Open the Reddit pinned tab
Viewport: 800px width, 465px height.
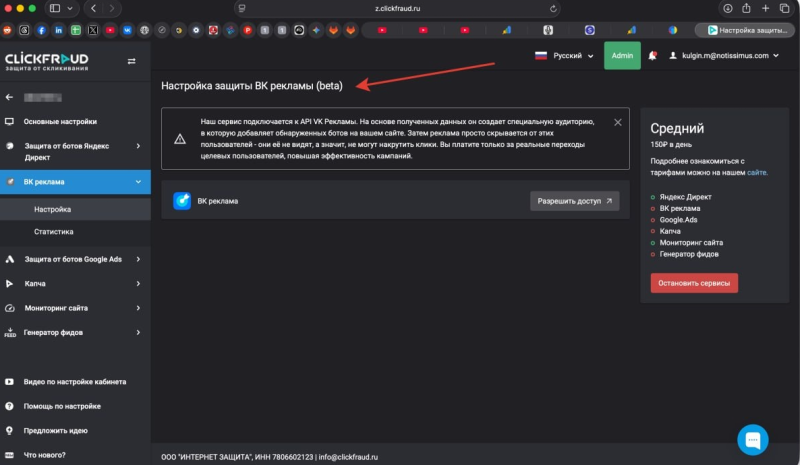pyautogui.click(x=7, y=30)
